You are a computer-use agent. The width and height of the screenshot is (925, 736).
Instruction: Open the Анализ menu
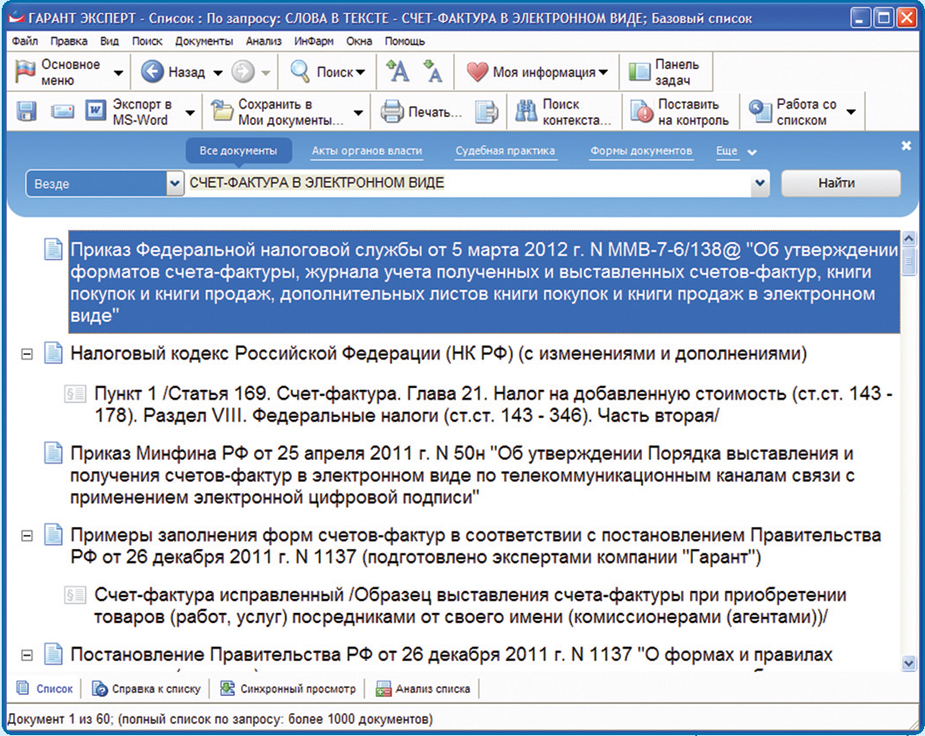(262, 41)
